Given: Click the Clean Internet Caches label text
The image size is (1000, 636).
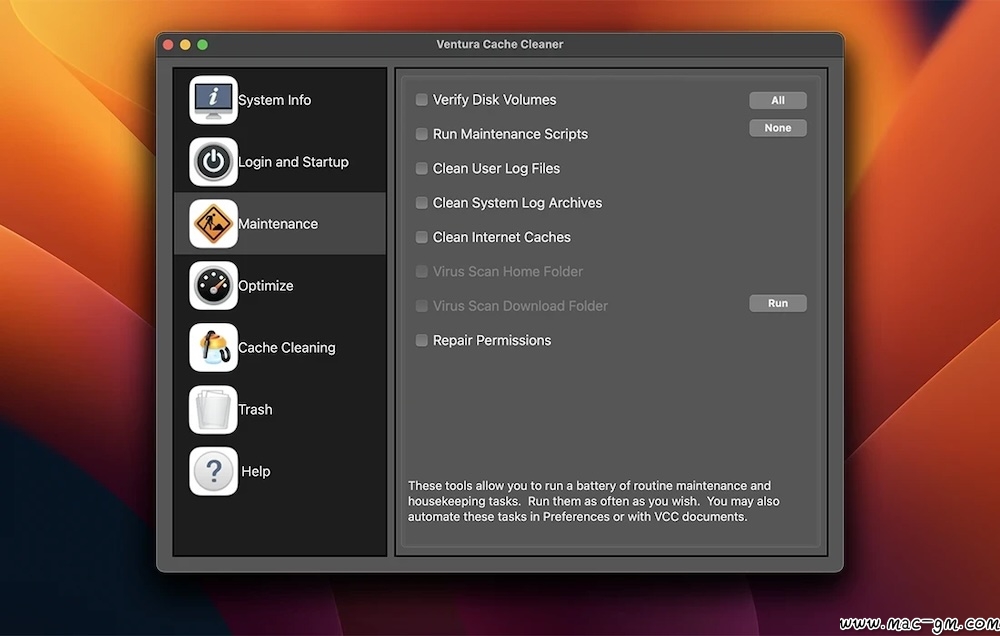Looking at the screenshot, I should tap(502, 237).
